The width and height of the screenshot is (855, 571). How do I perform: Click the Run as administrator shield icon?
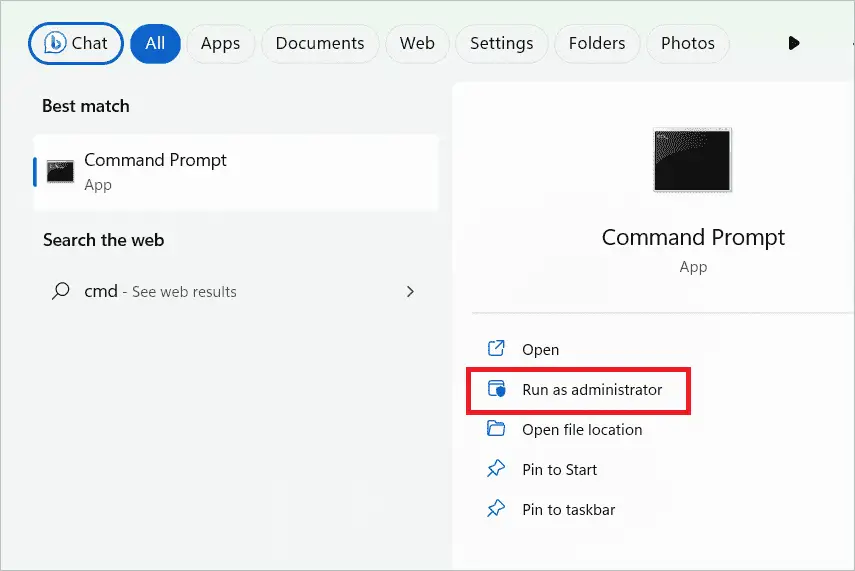click(x=496, y=389)
